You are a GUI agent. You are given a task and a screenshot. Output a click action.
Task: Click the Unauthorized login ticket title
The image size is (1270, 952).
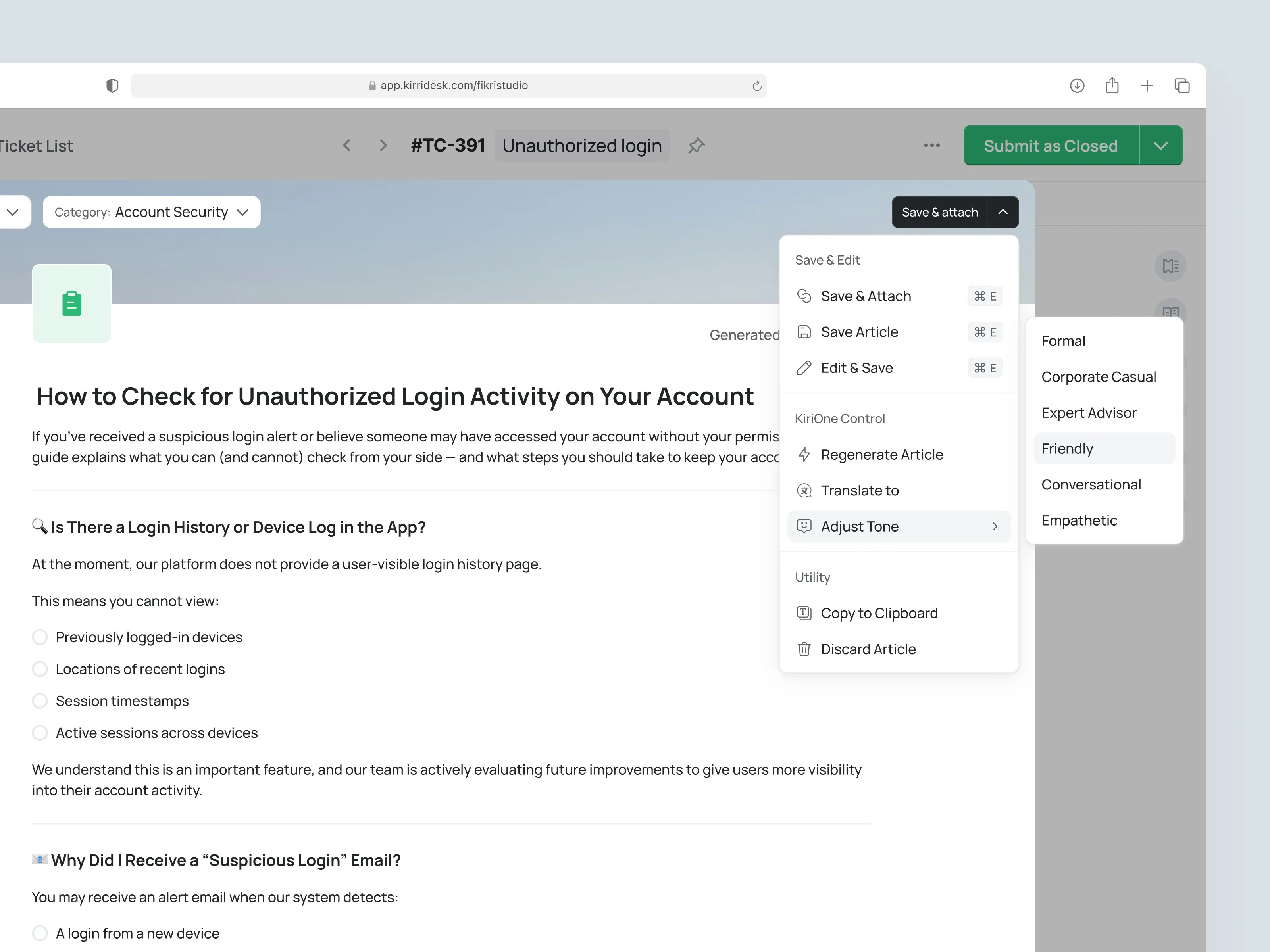(x=582, y=146)
